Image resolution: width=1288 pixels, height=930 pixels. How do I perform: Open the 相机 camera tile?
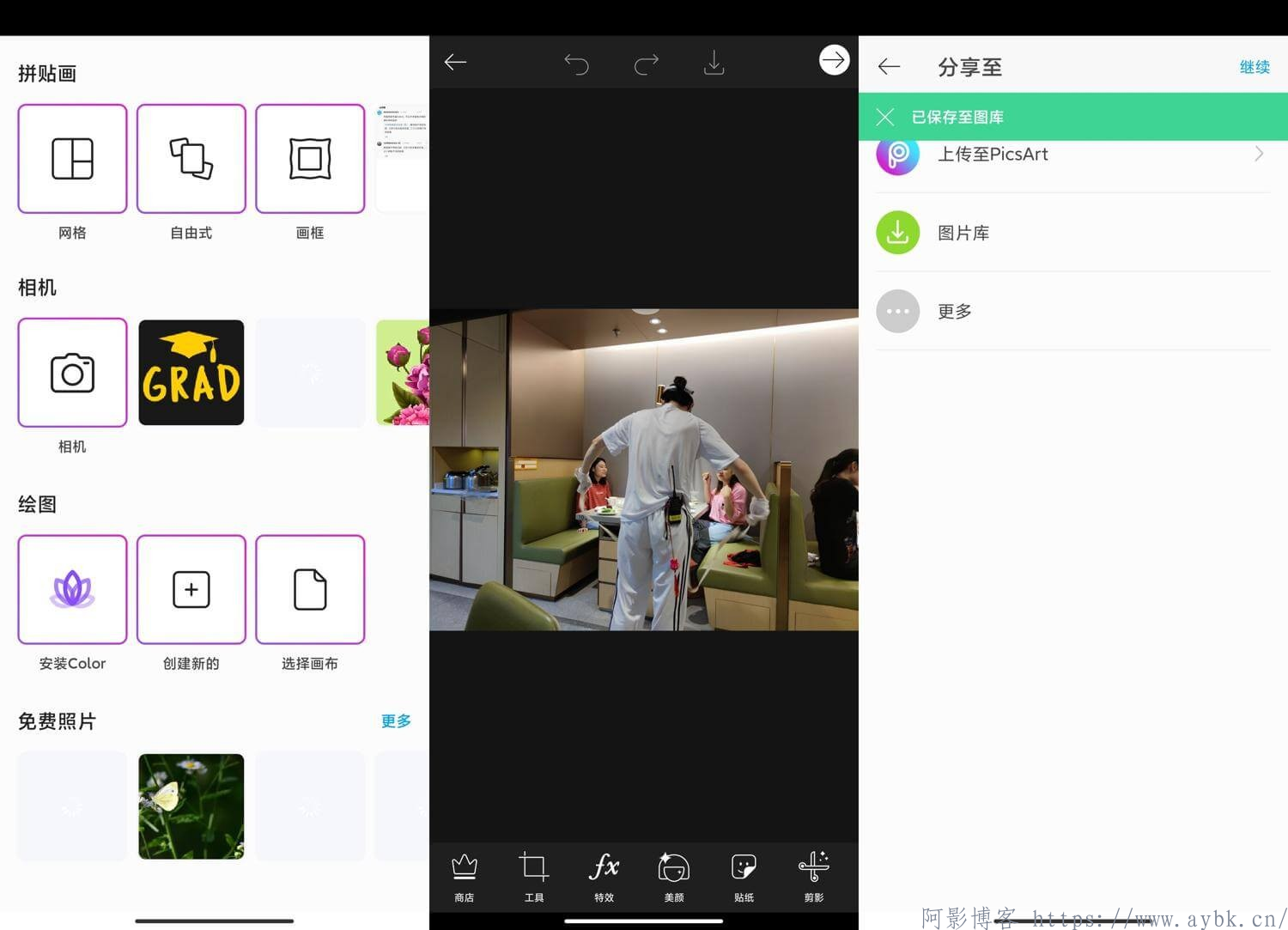(x=72, y=373)
